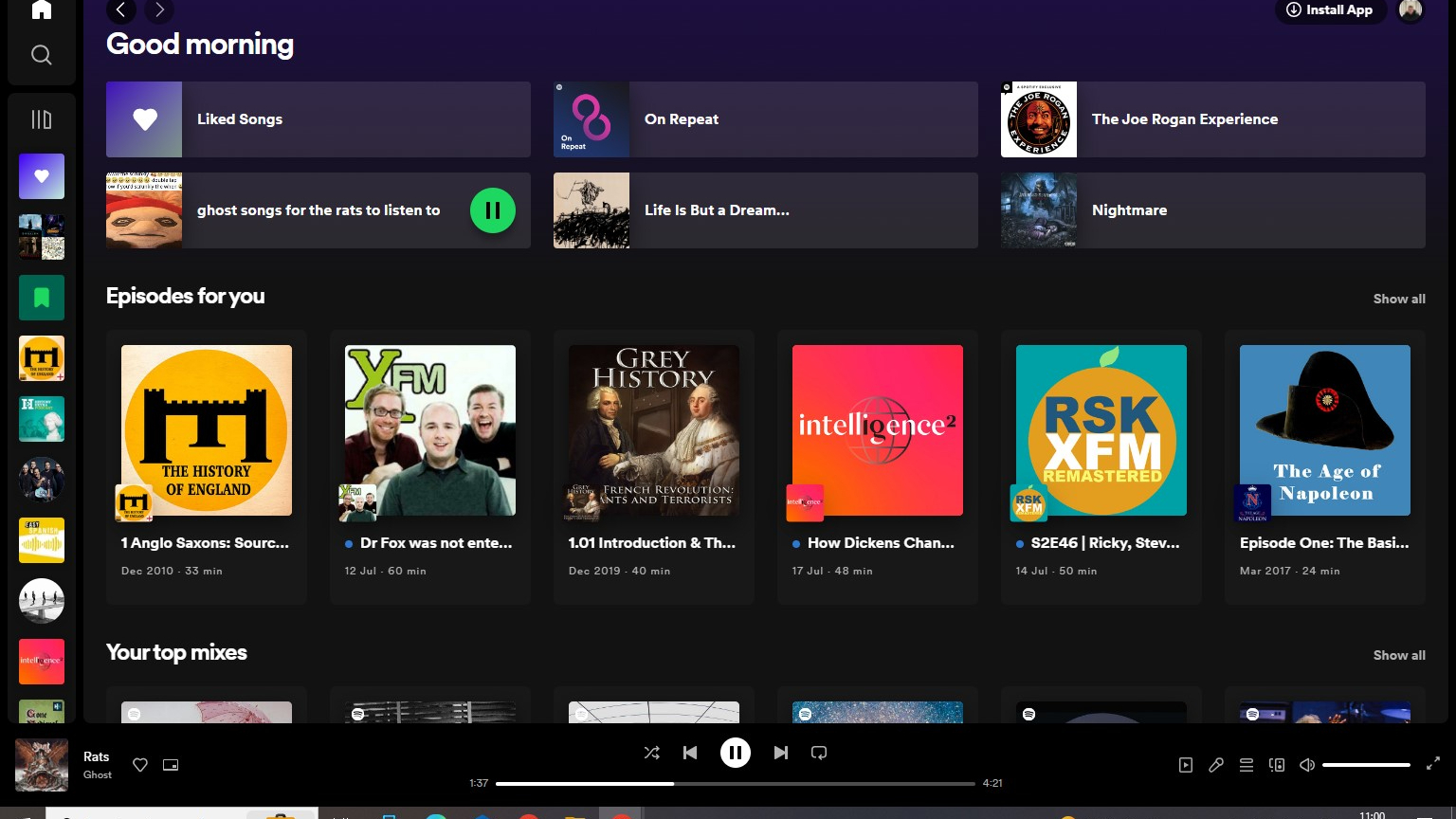Image resolution: width=1456 pixels, height=819 pixels.
Task: Save Rats to Liked Songs heart icon
Action: 140,765
